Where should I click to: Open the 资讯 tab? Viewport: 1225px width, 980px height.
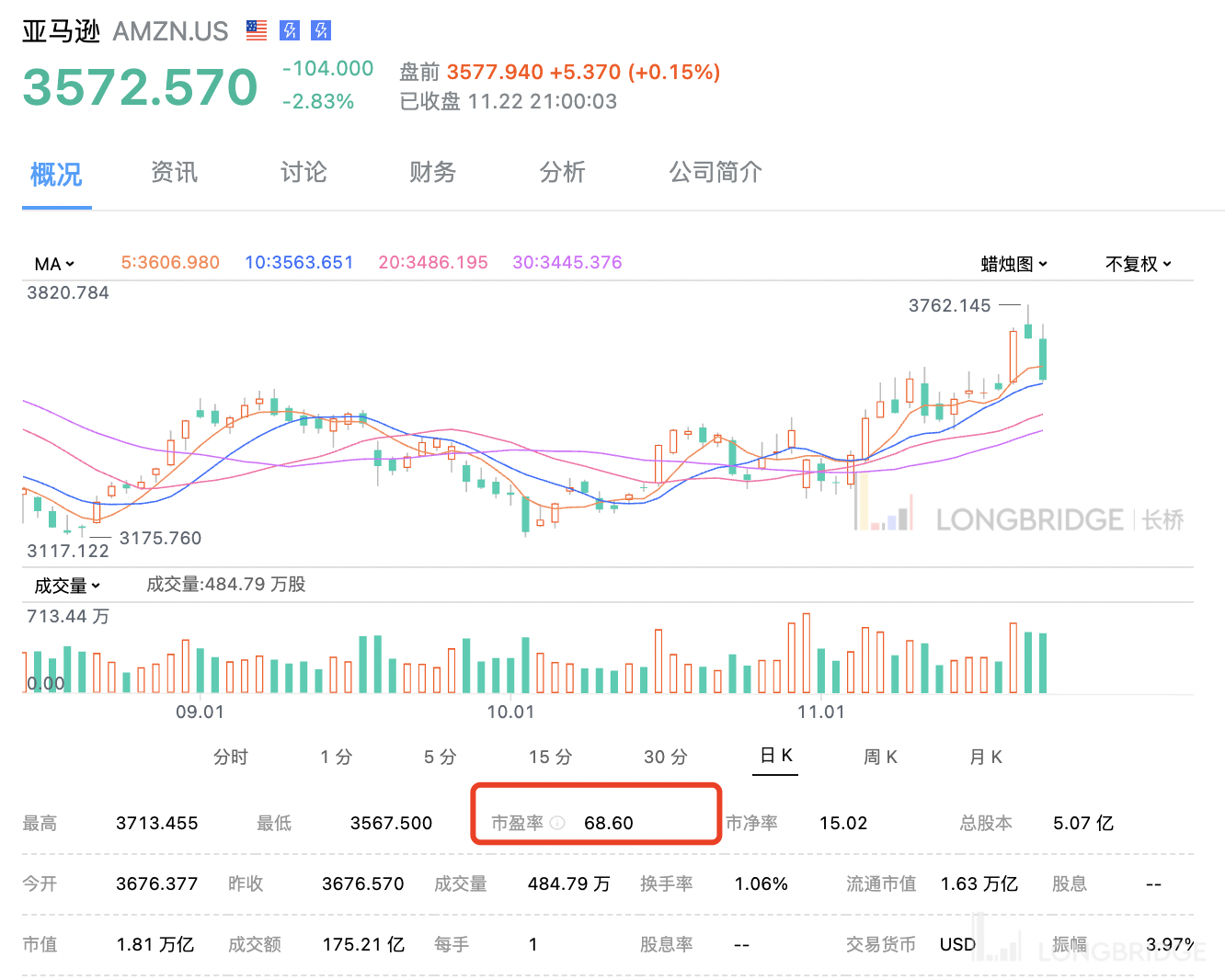[x=175, y=172]
